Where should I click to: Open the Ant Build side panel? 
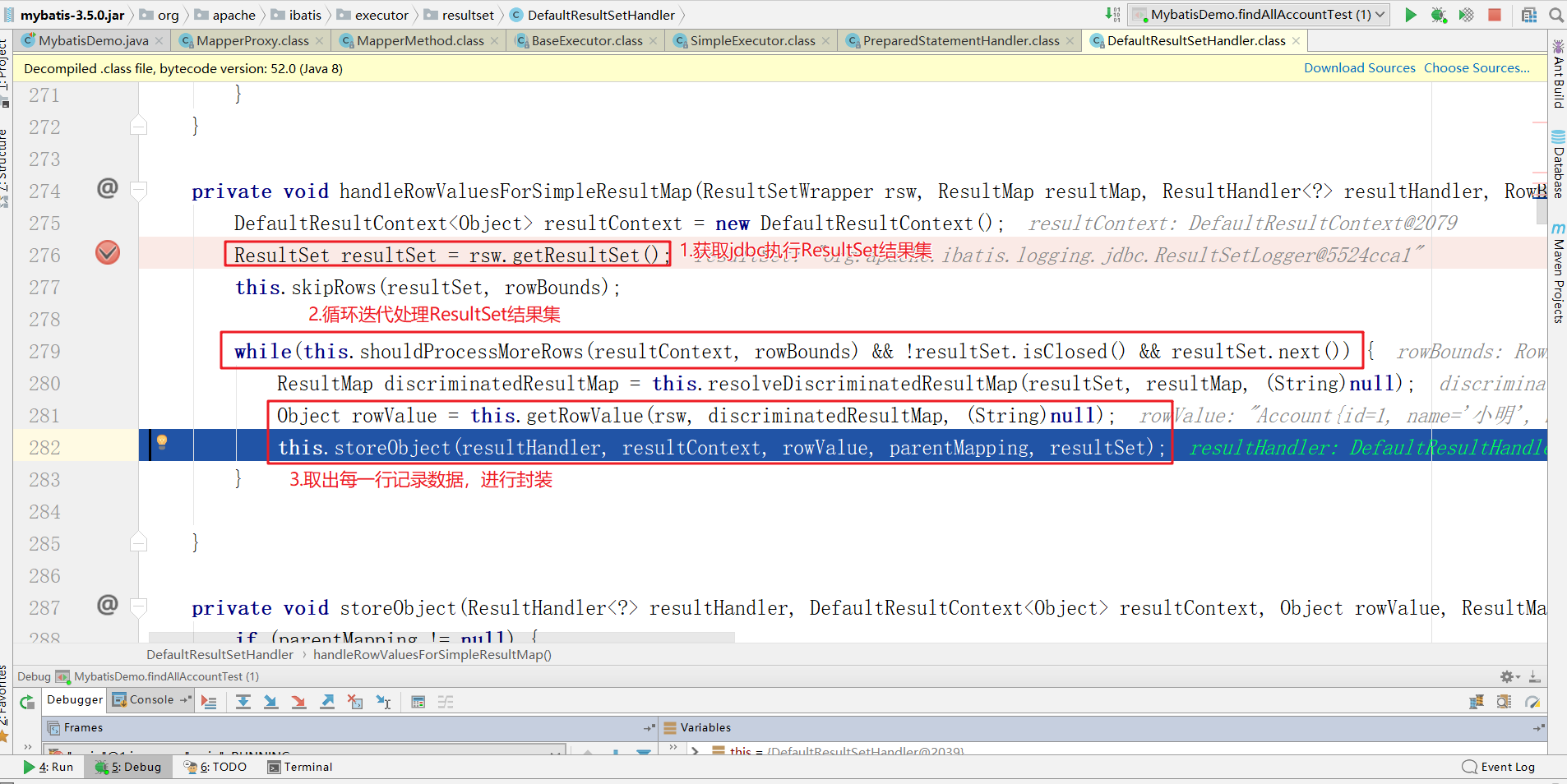(x=1558, y=73)
